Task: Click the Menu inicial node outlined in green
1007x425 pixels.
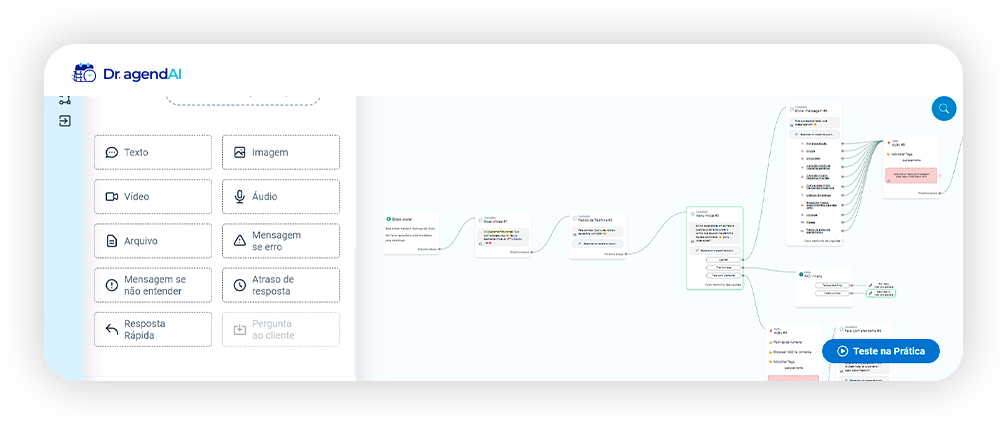Action: (715, 247)
